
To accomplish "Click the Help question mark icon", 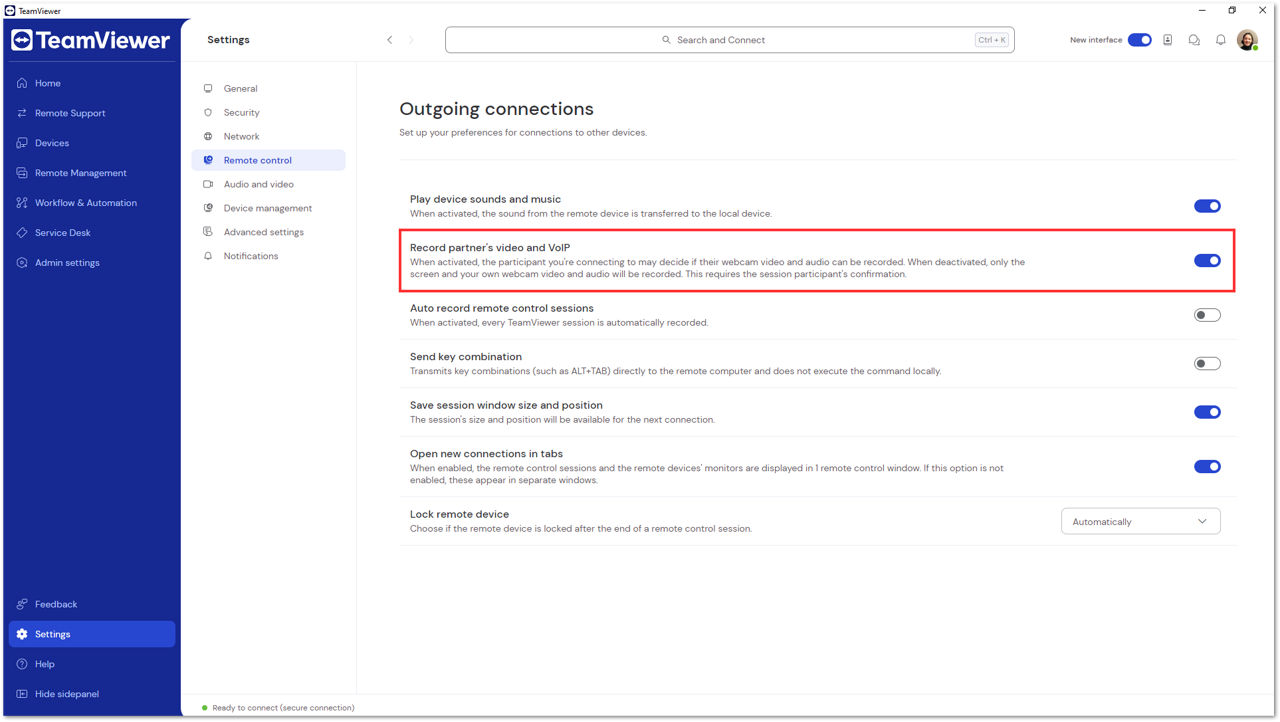I will (x=22, y=664).
